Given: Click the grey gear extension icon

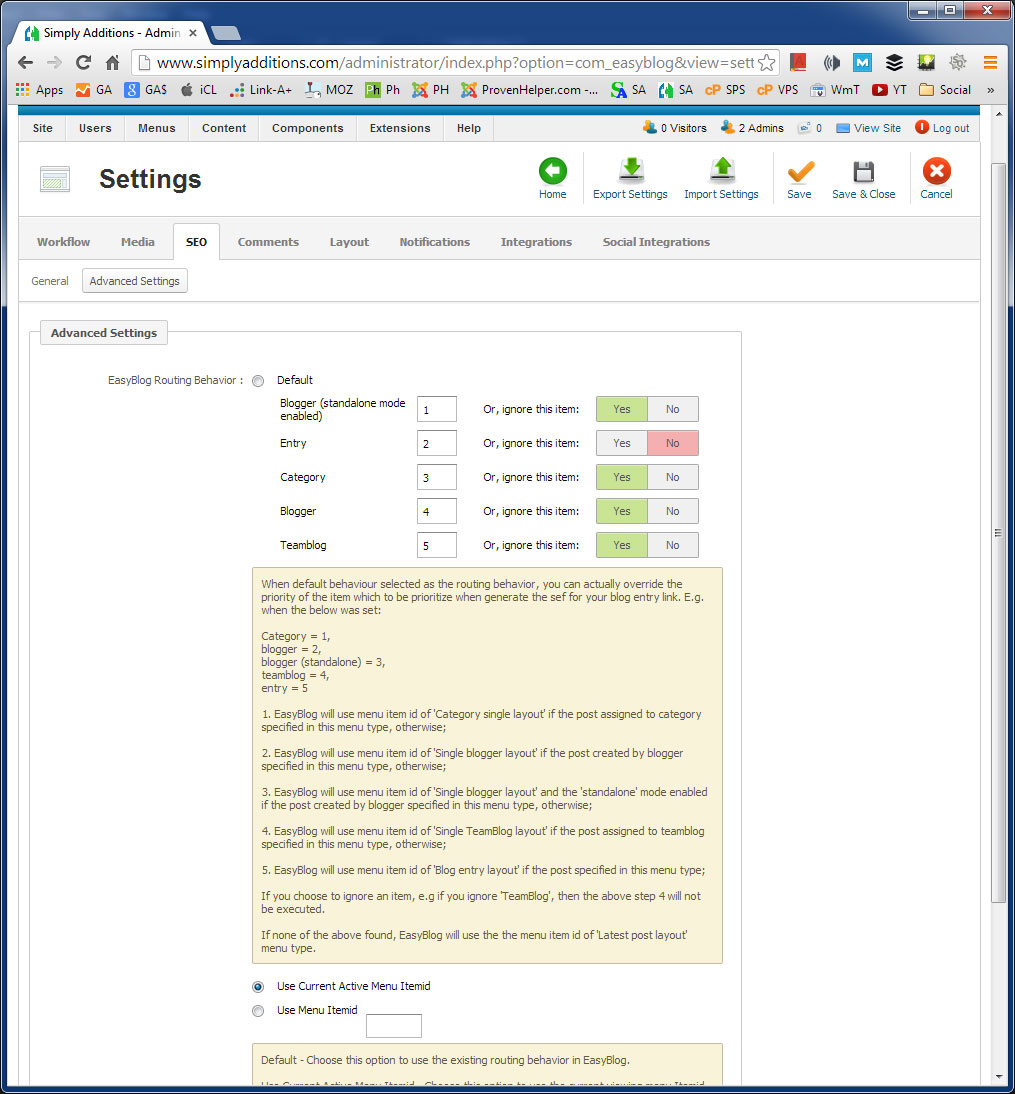Looking at the screenshot, I should tap(958, 63).
